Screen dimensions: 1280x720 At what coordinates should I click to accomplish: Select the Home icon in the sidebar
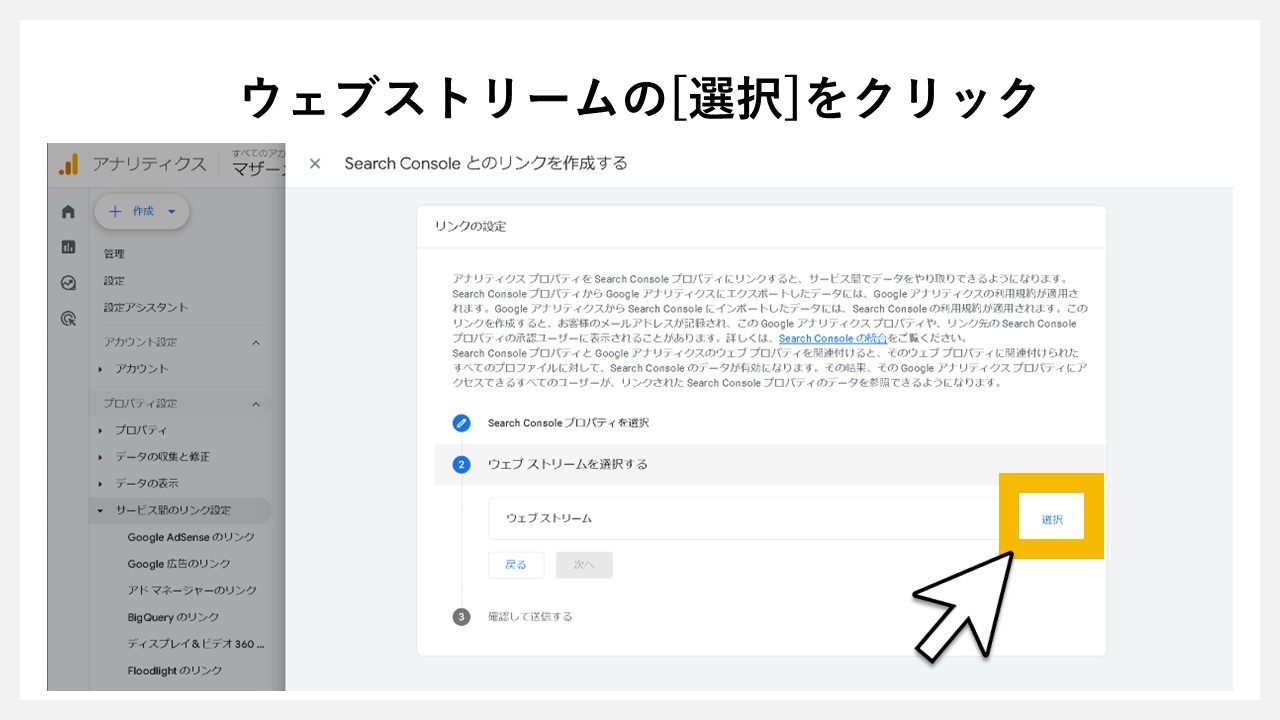[x=68, y=211]
